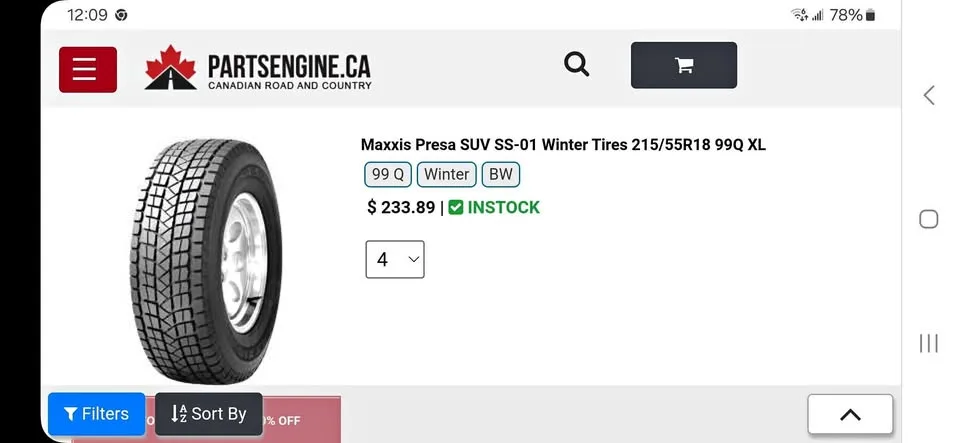Expand the quantity dropdown showing 4
Viewport: 960px width, 443px height.
395,260
